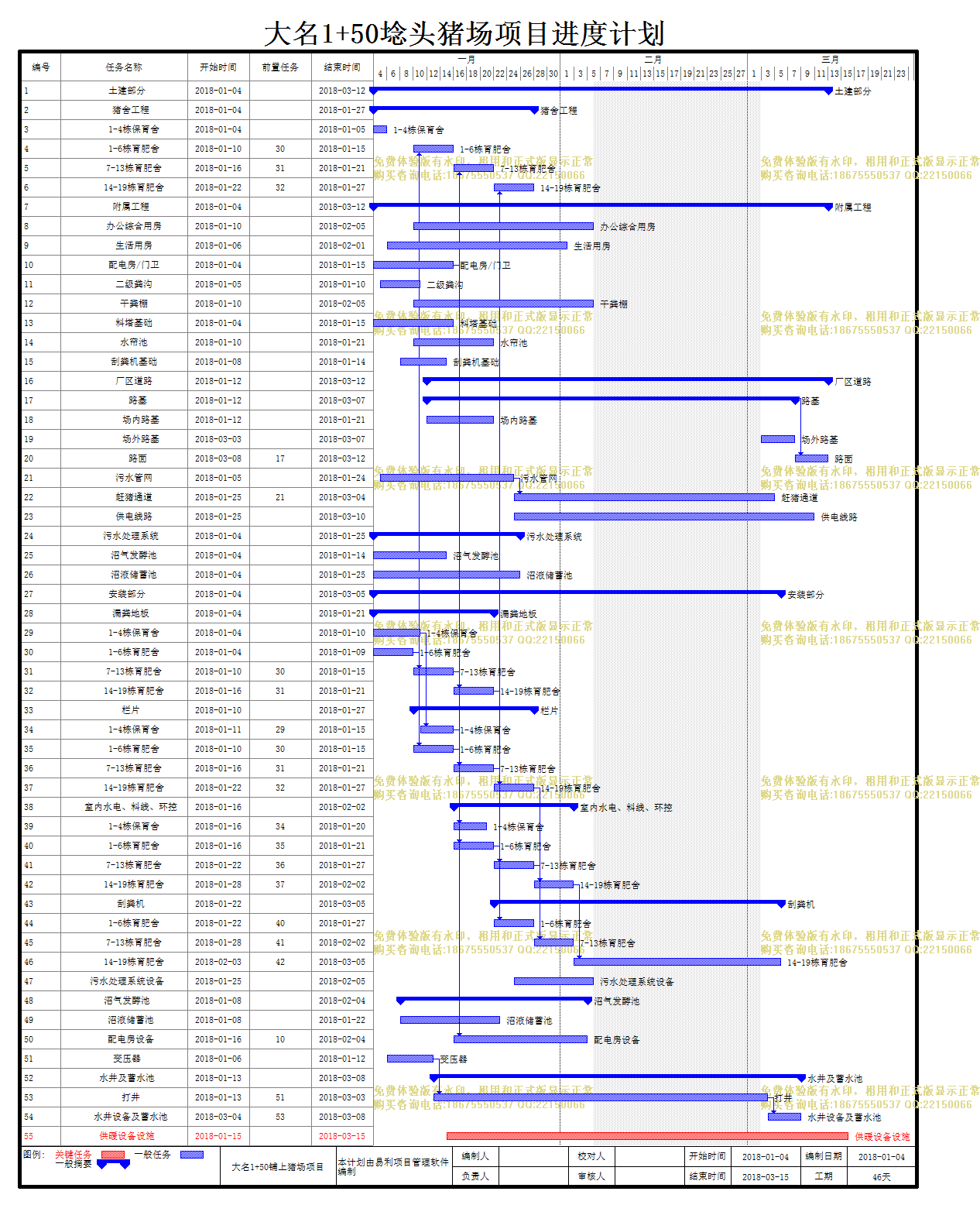Click the 编号 column header

coord(41,67)
